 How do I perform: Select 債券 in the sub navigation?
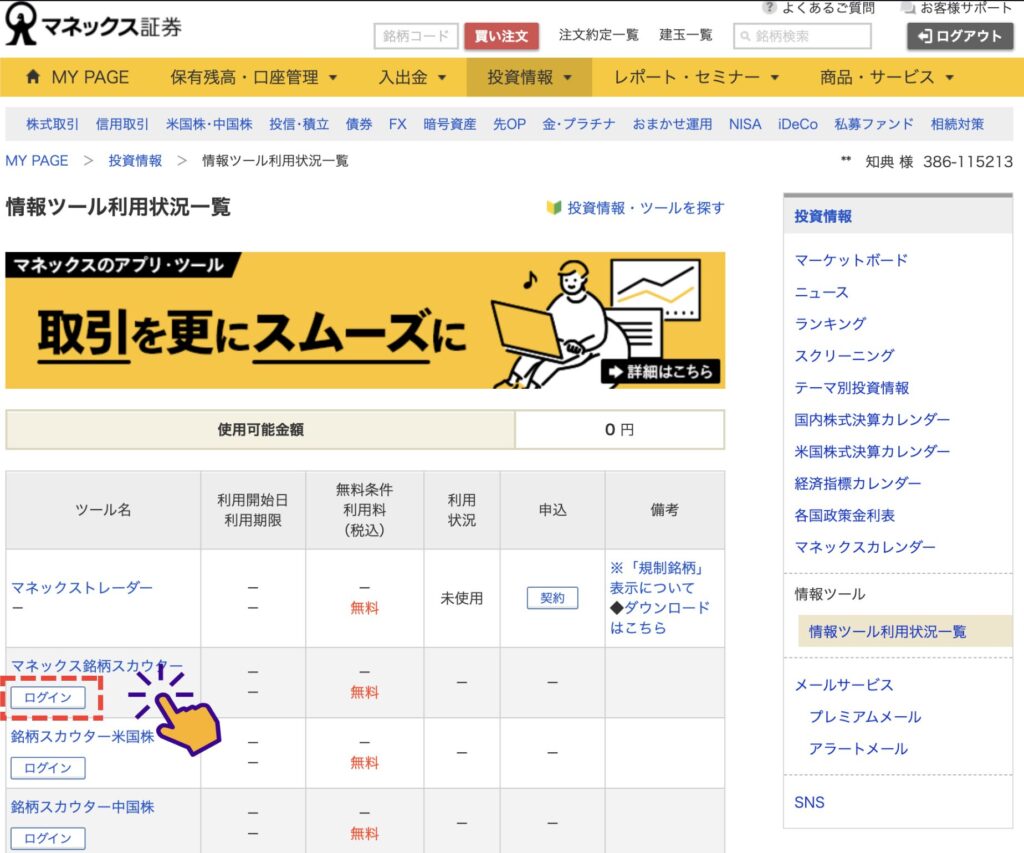click(359, 124)
